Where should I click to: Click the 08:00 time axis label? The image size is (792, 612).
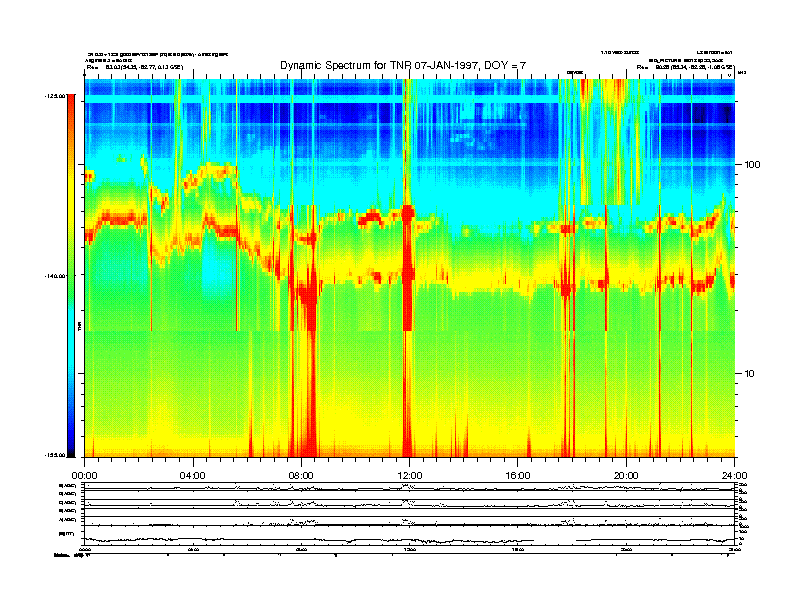tap(301, 476)
